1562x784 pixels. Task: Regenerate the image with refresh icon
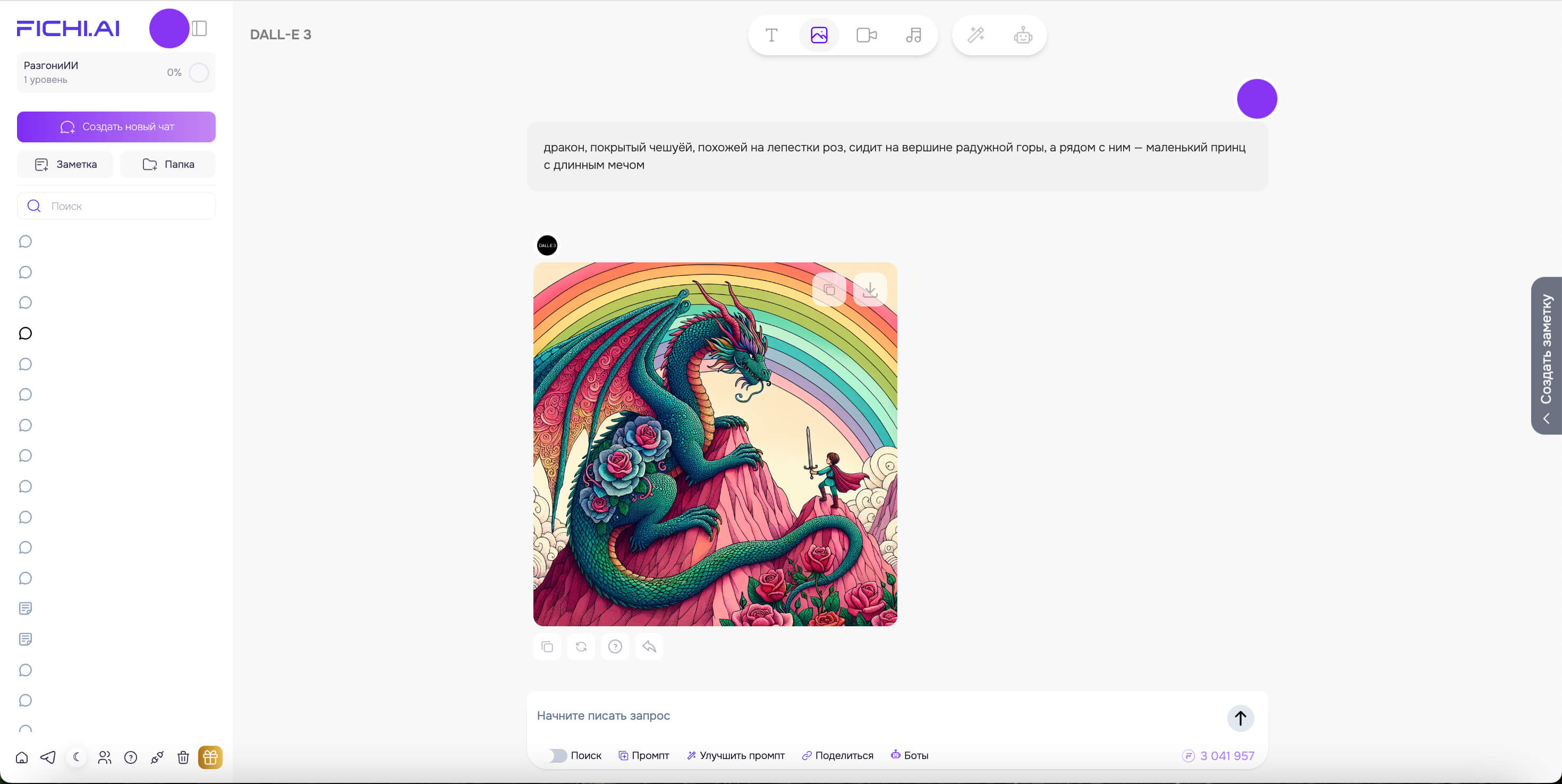581,646
